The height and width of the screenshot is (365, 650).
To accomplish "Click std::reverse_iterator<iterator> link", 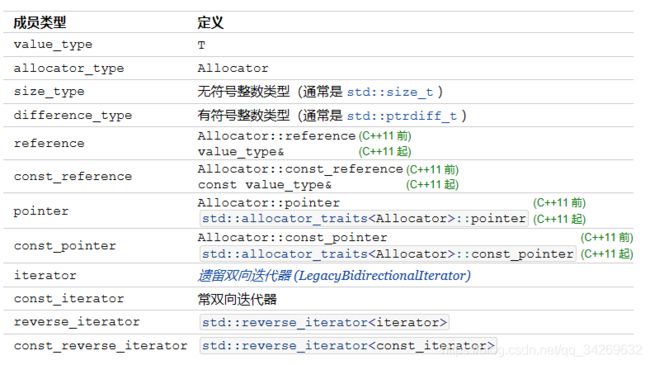I will (x=325, y=322).
